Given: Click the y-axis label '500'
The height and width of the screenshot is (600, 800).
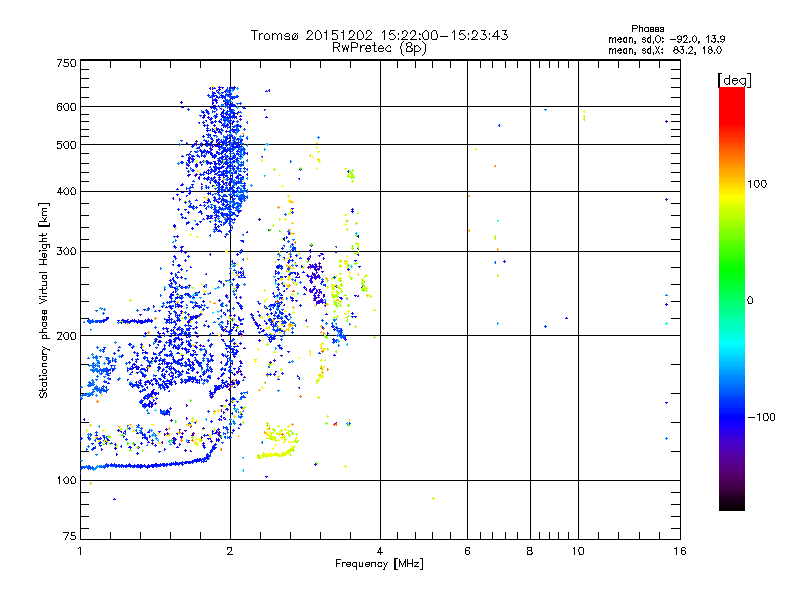Looking at the screenshot, I should pyautogui.click(x=66, y=145).
